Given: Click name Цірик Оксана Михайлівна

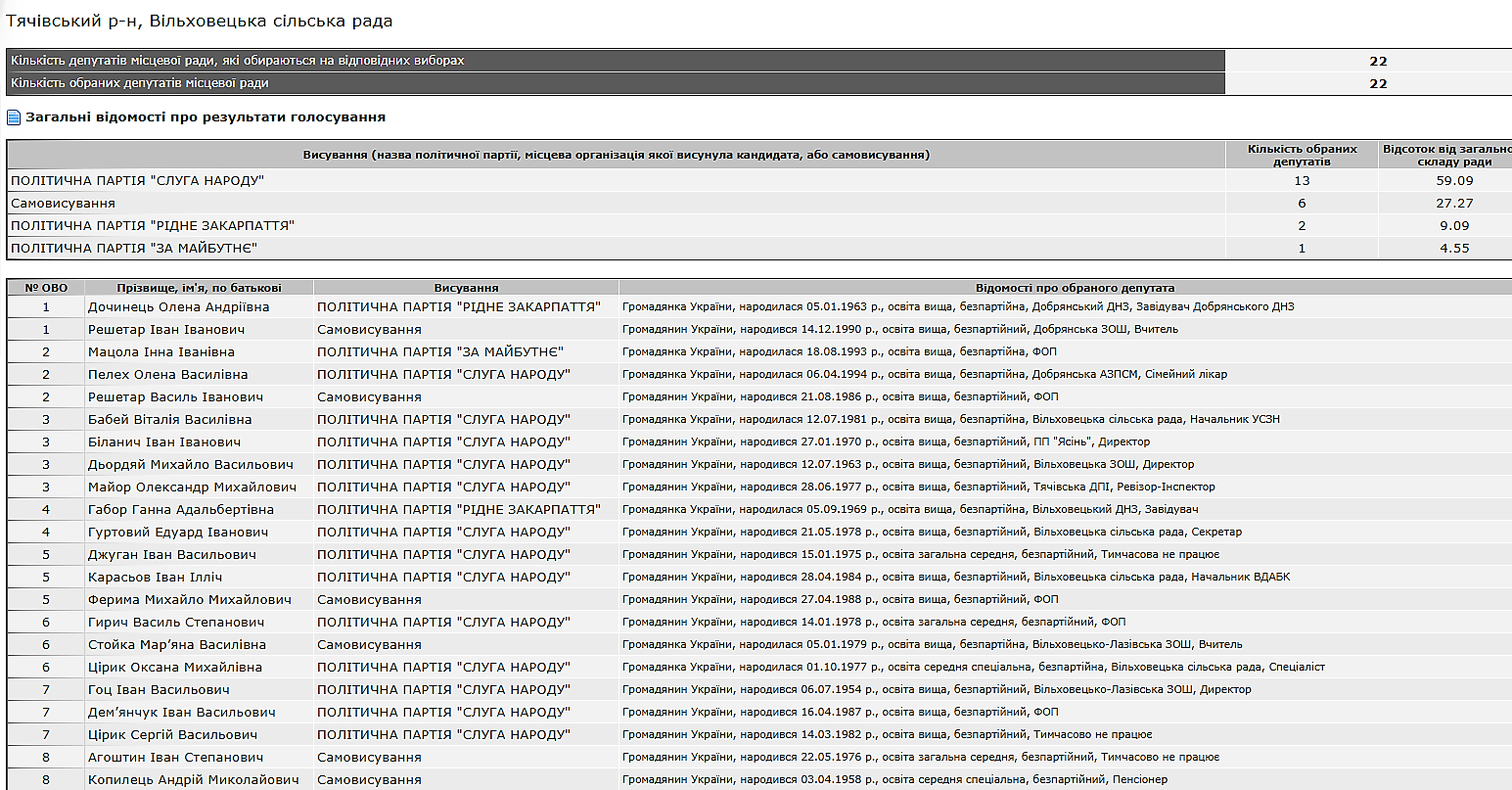Looking at the screenshot, I should coord(174,667).
